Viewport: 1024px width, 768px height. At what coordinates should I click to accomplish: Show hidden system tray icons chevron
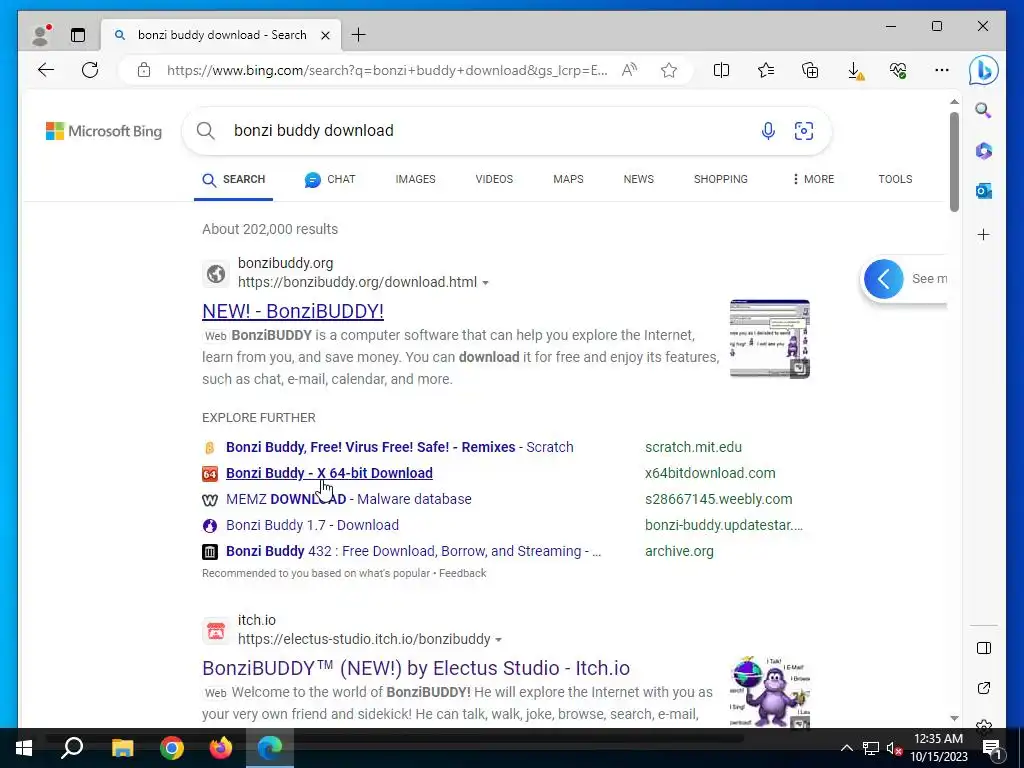coord(846,748)
